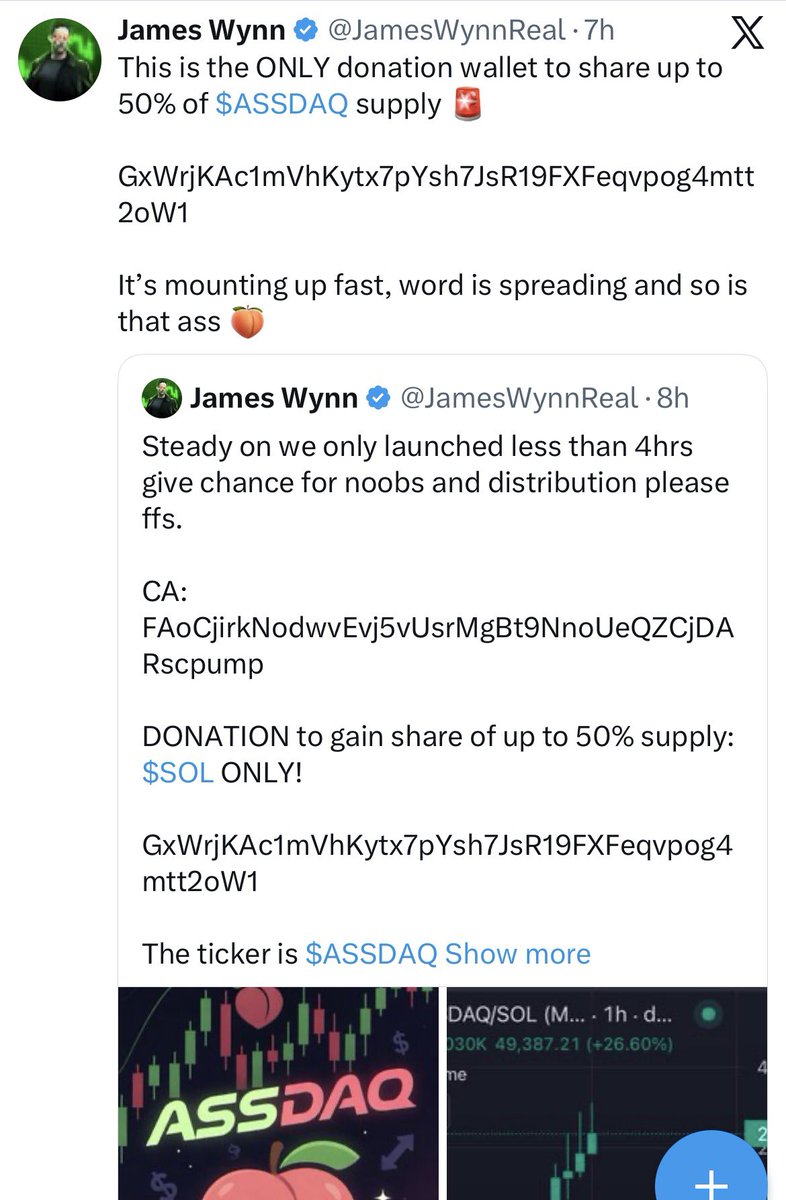Expand quoted tweet with Show more
Image resolution: width=786 pixels, height=1200 pixels.
click(517, 954)
